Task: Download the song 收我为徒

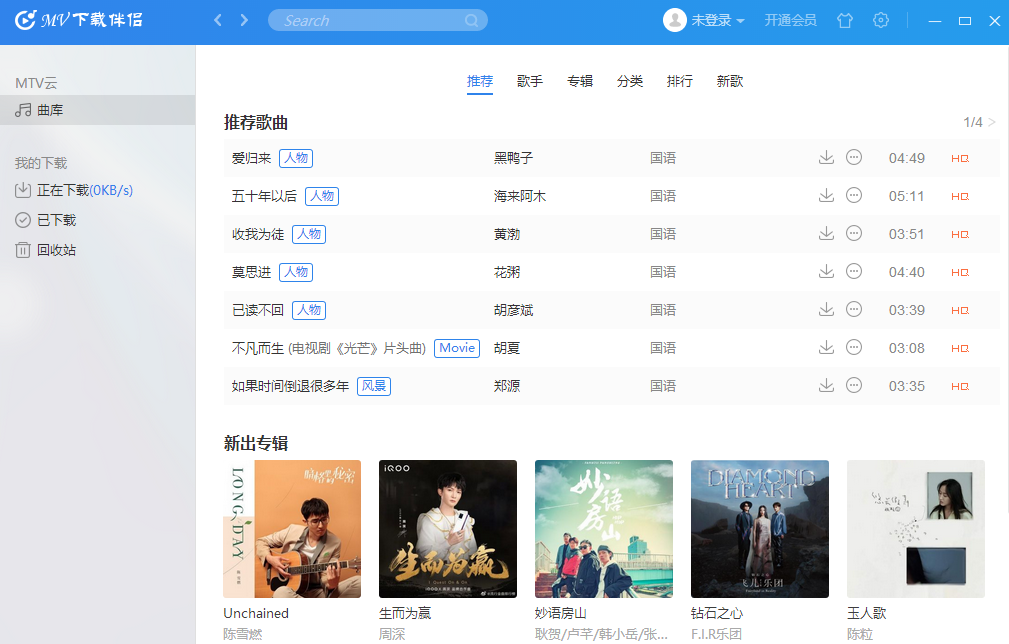Action: click(826, 234)
